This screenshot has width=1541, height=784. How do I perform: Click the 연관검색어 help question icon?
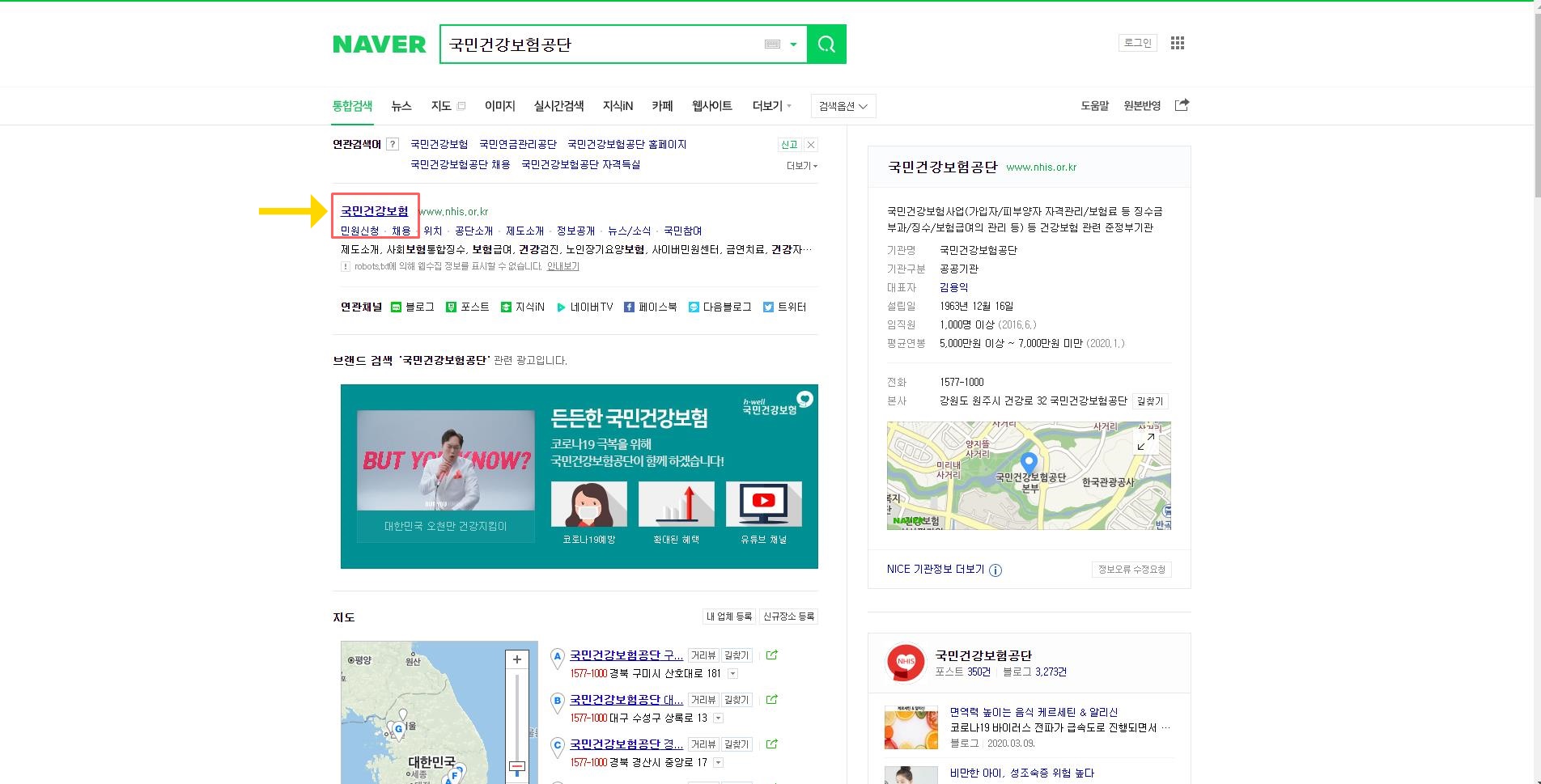393,144
